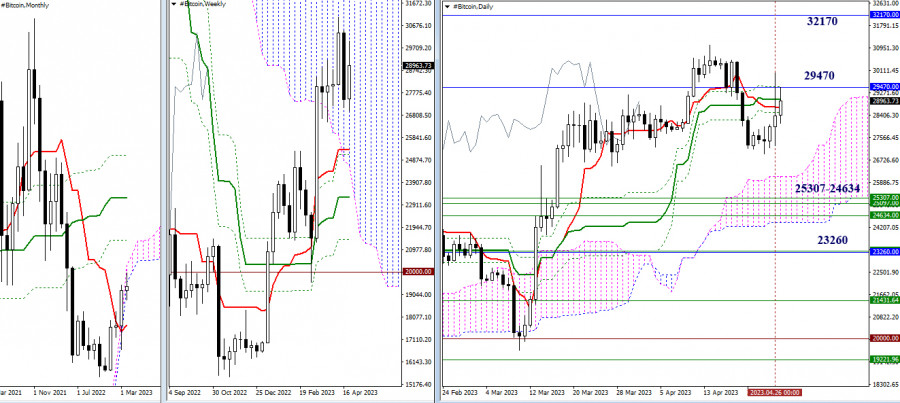The width and height of the screenshot is (900, 403).
Task: Select the #Bitcoin,Weekly chart title
Action: click(x=201, y=4)
